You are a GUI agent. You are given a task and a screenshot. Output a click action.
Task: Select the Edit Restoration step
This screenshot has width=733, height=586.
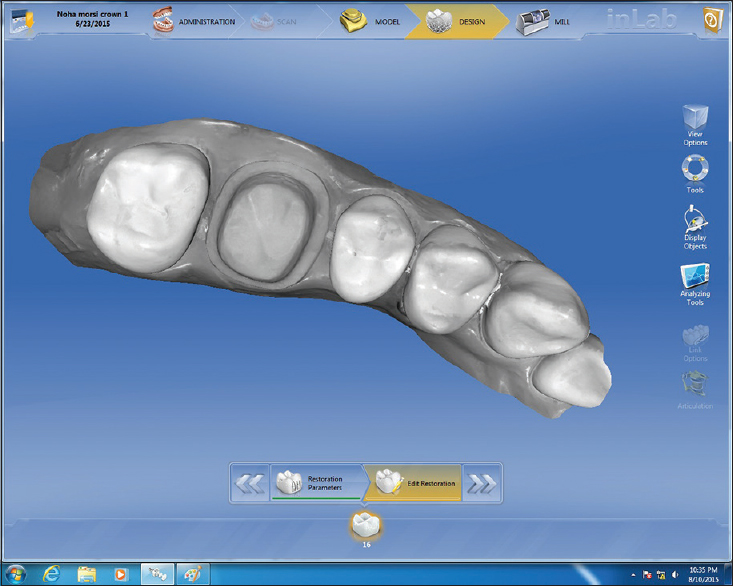tap(416, 483)
